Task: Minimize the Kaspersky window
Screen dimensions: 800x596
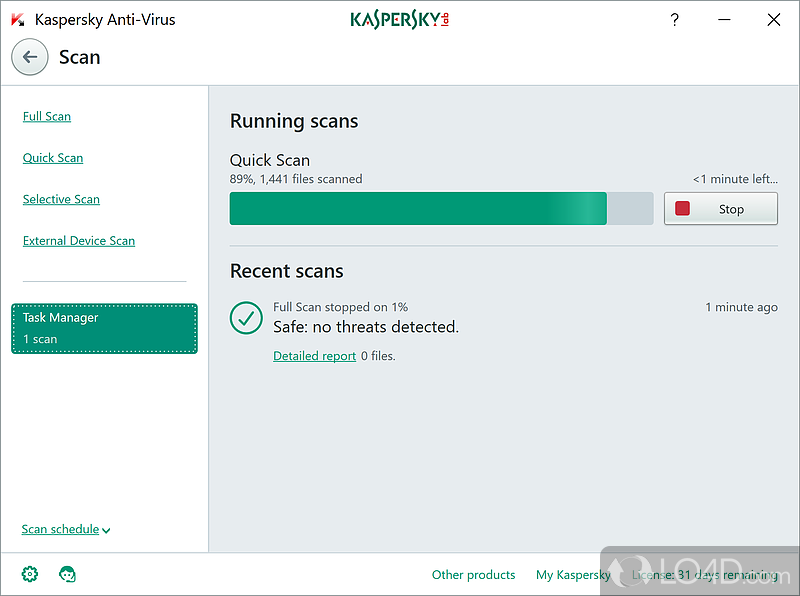Action: click(724, 20)
